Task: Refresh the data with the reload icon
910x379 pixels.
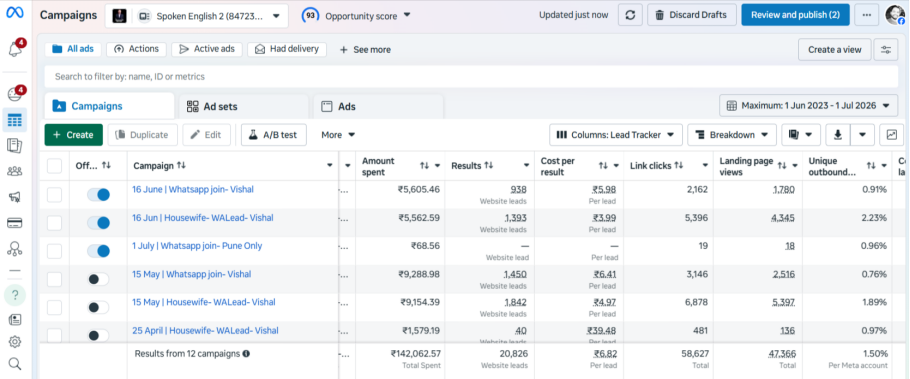Action: coord(630,15)
